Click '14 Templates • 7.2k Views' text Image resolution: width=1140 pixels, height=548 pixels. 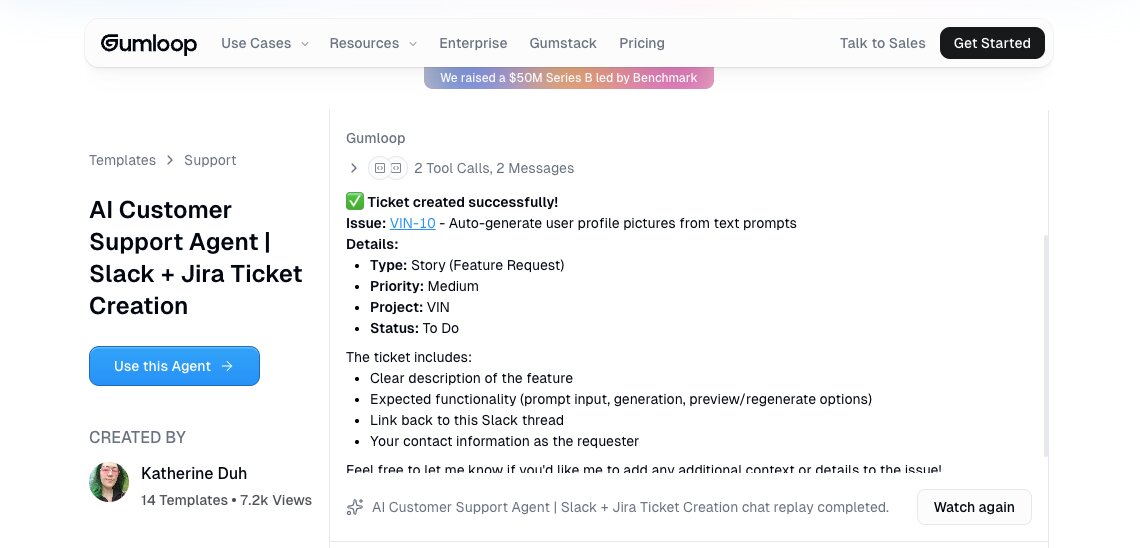226,500
